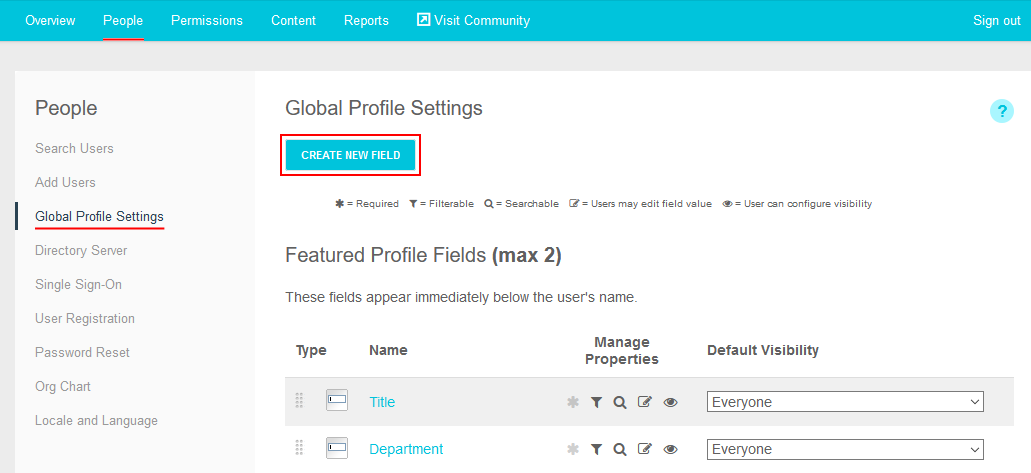Click the text field type icon for Department
The image size is (1031, 473).
tap(337, 447)
